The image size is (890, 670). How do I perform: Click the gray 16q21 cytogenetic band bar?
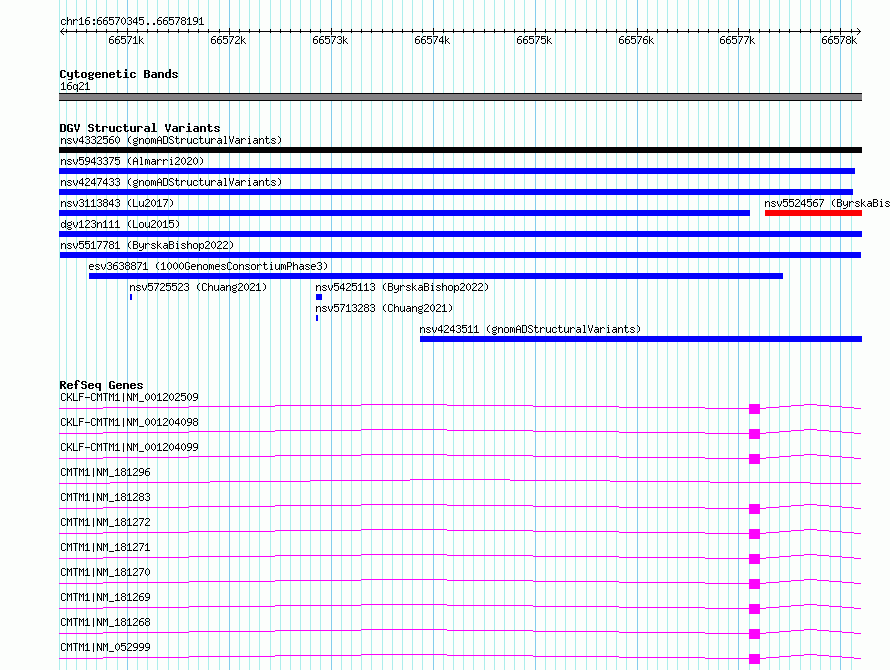(x=460, y=97)
